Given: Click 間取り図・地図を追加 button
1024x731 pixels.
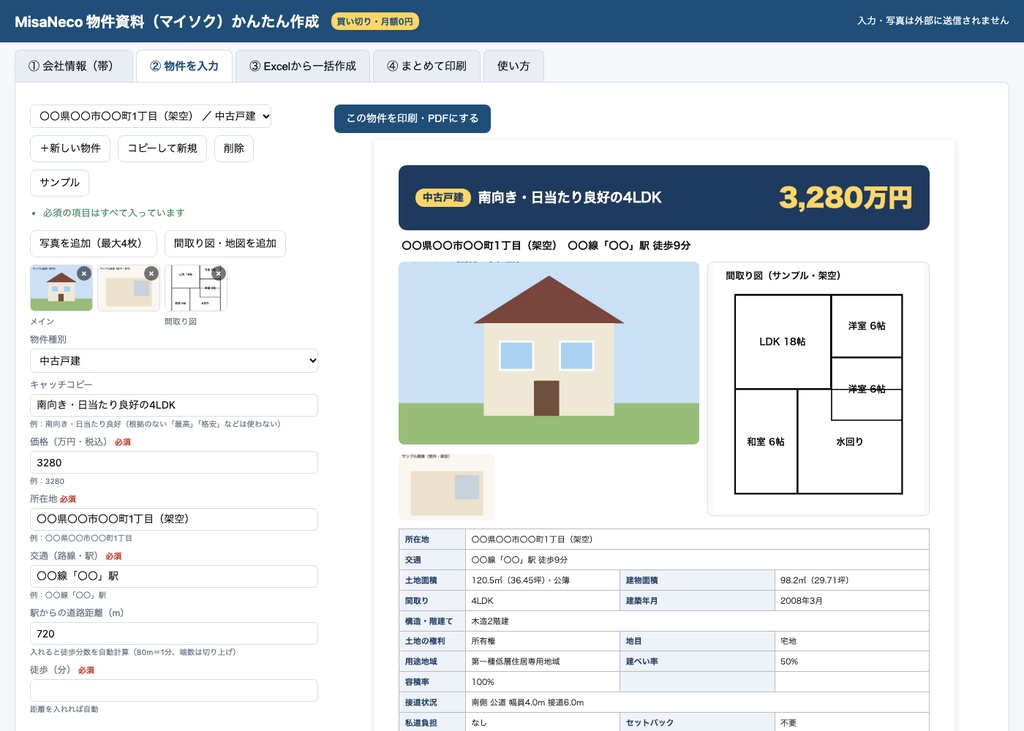Looking at the screenshot, I should click(225, 244).
